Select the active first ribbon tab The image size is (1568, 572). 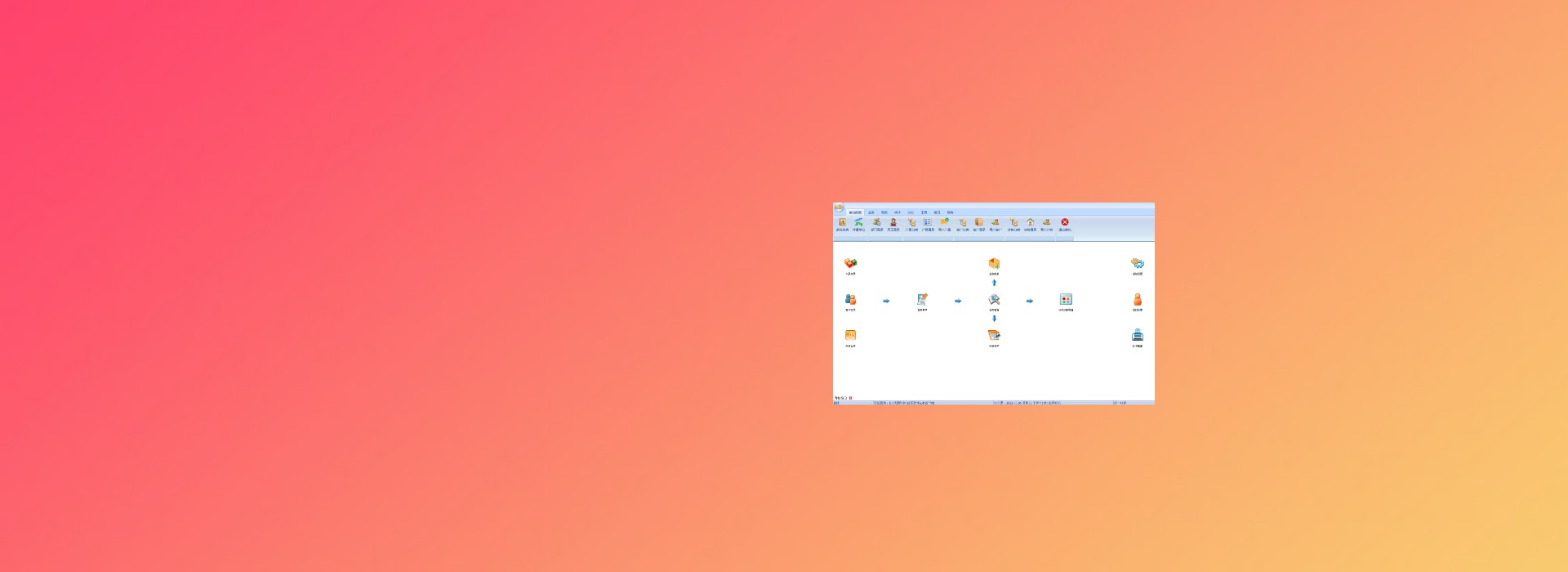point(855,212)
